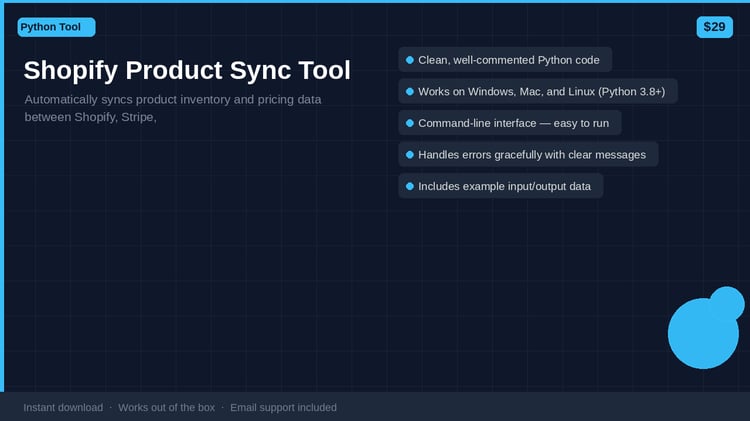
Task: Select 'Includes example input/output data' feature
Action: coord(501,186)
